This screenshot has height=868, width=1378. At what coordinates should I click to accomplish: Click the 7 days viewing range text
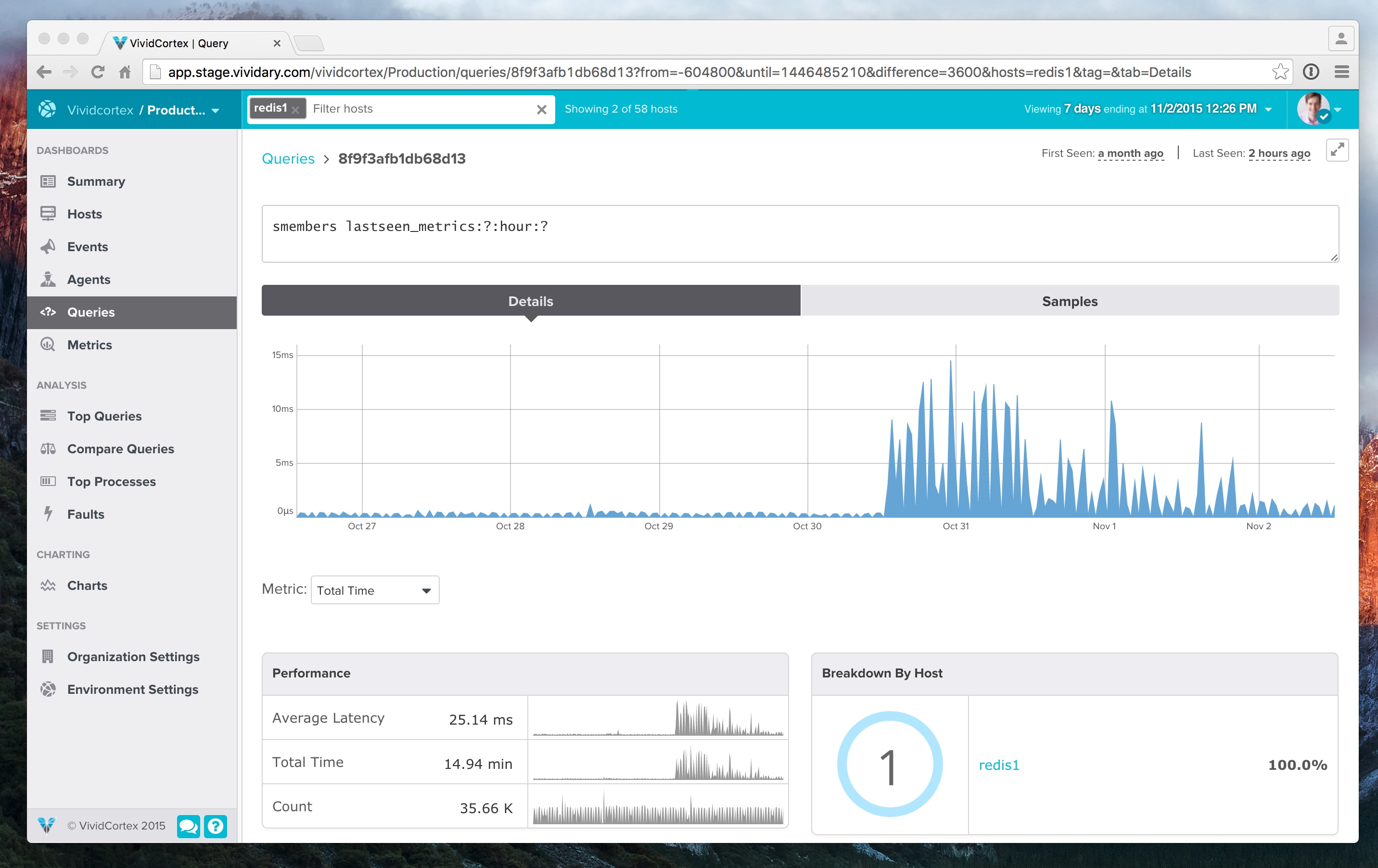click(1082, 109)
